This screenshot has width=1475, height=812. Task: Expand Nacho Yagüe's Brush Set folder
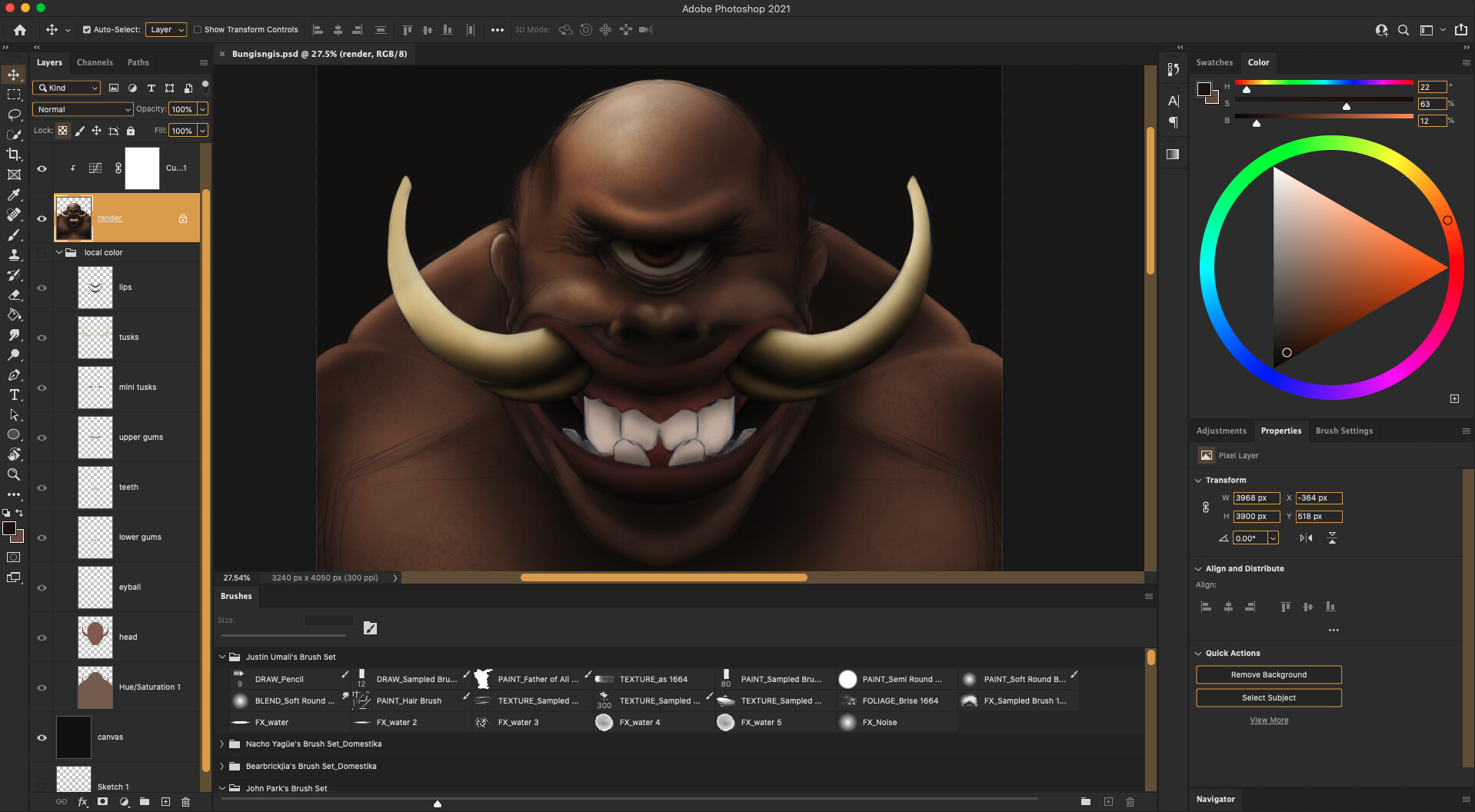click(x=222, y=744)
